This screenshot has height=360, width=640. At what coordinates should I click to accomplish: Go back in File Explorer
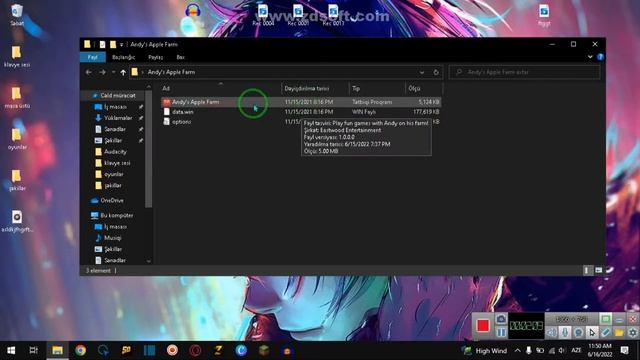pyautogui.click(x=89, y=72)
